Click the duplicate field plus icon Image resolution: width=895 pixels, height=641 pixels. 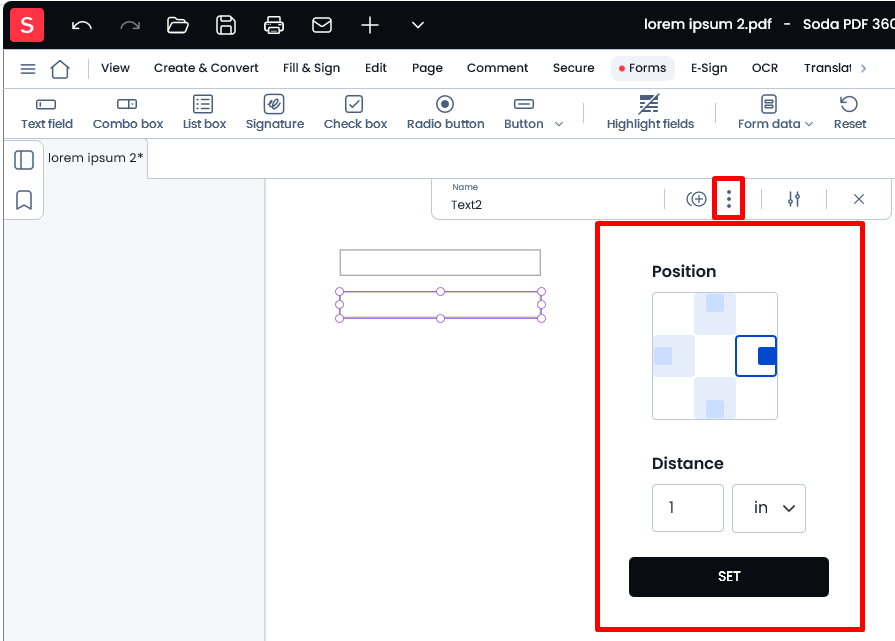tap(696, 199)
